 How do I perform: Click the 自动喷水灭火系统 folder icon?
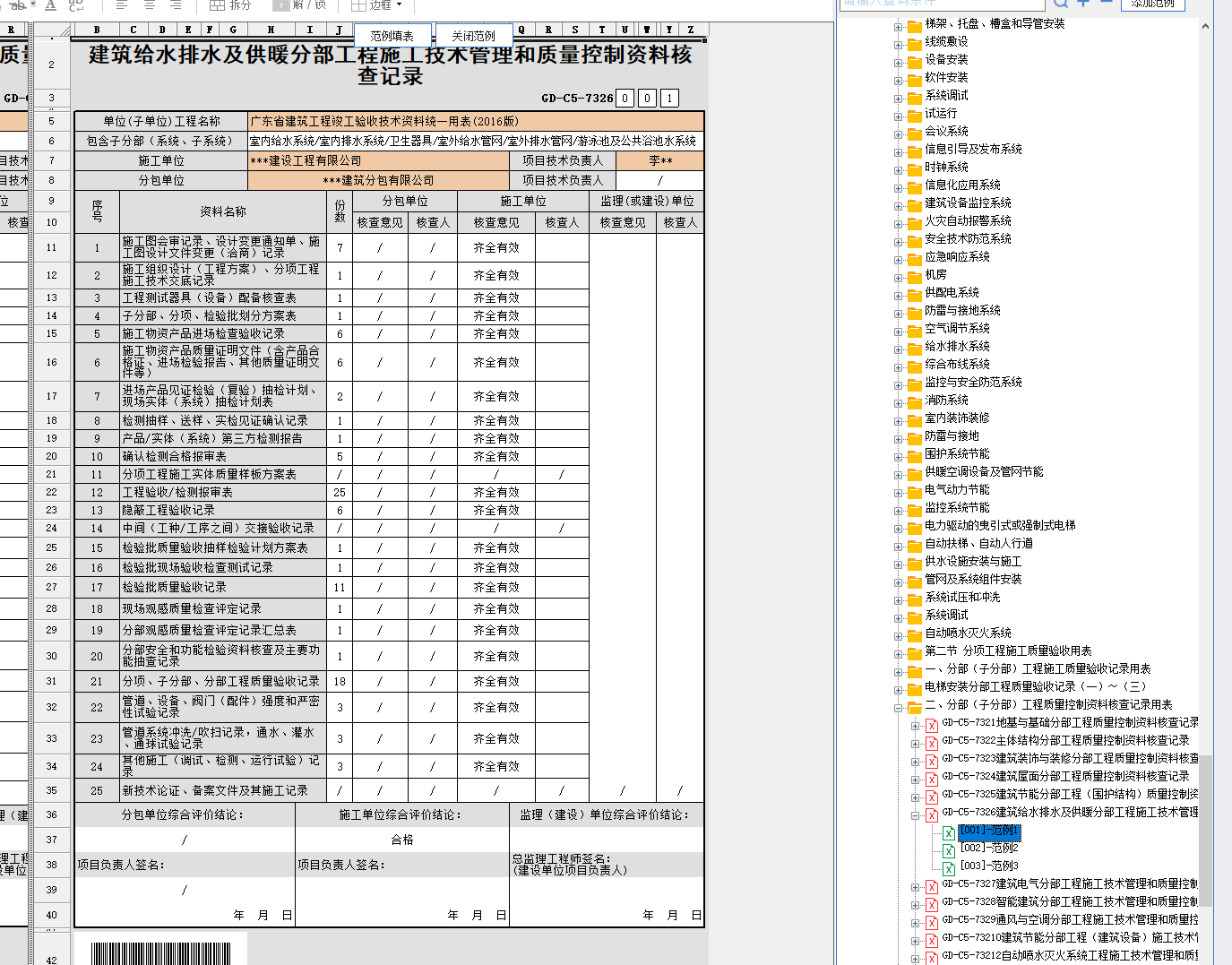(914, 634)
